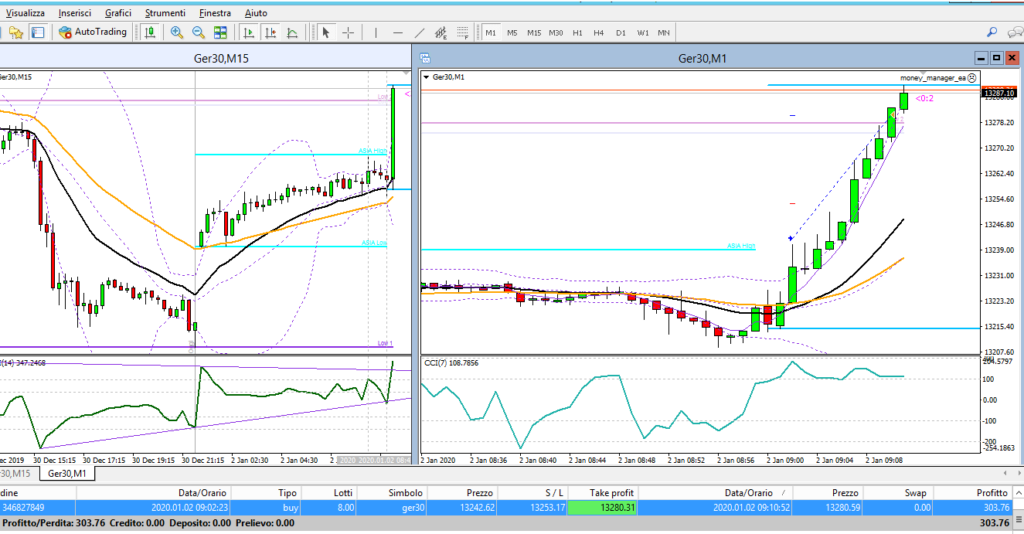Click the Ger30,M1 chart window system icon

(x=425, y=58)
